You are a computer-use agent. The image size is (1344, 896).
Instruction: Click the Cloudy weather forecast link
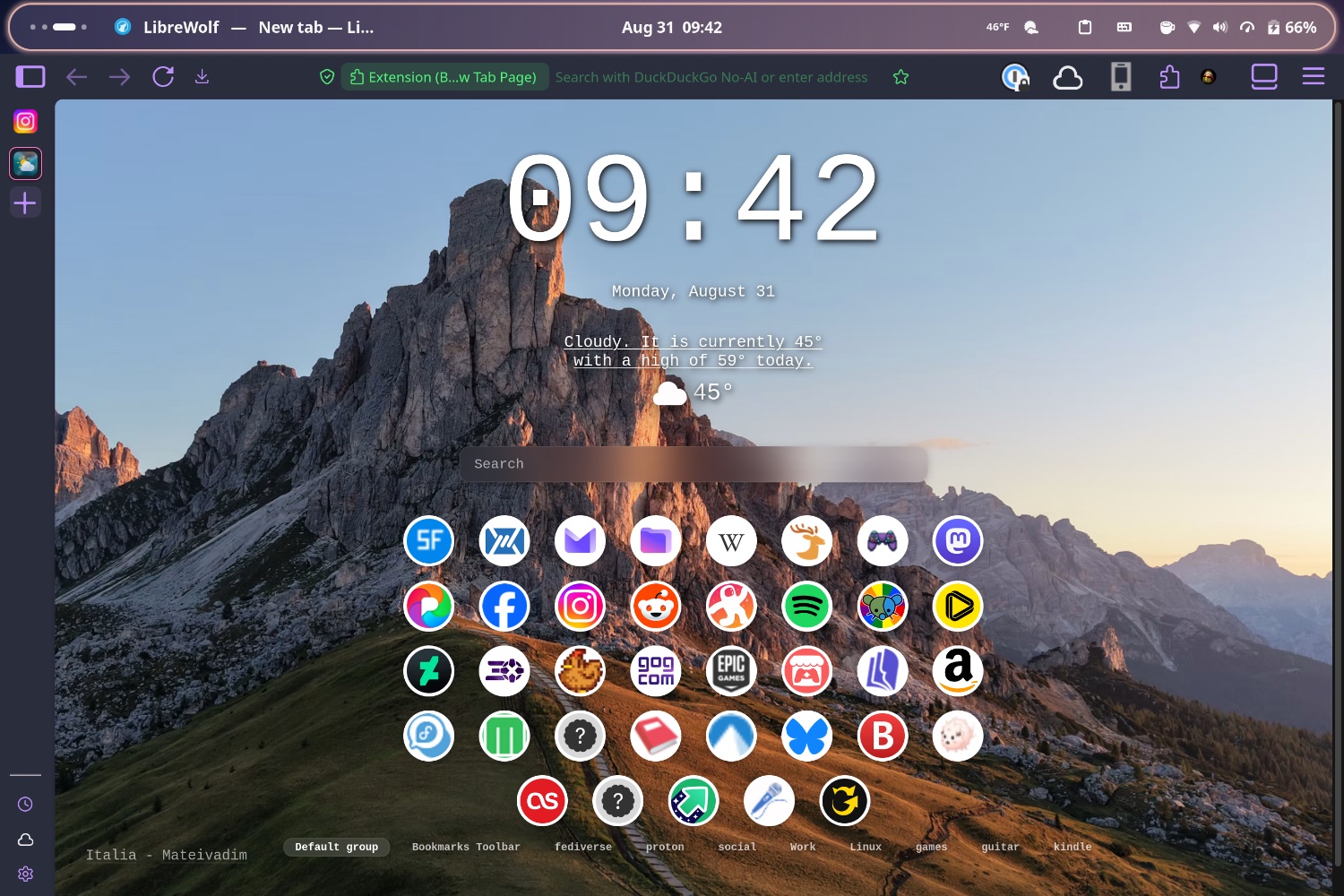coord(693,351)
